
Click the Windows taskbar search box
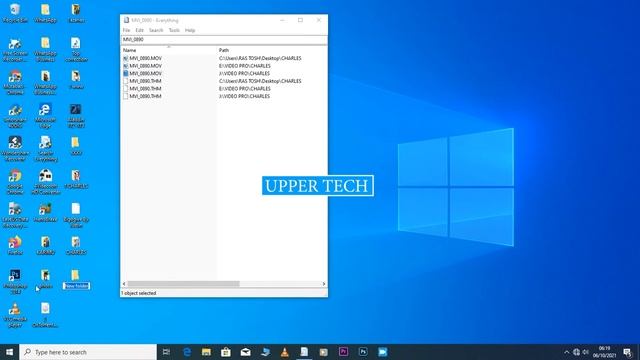click(x=88, y=352)
